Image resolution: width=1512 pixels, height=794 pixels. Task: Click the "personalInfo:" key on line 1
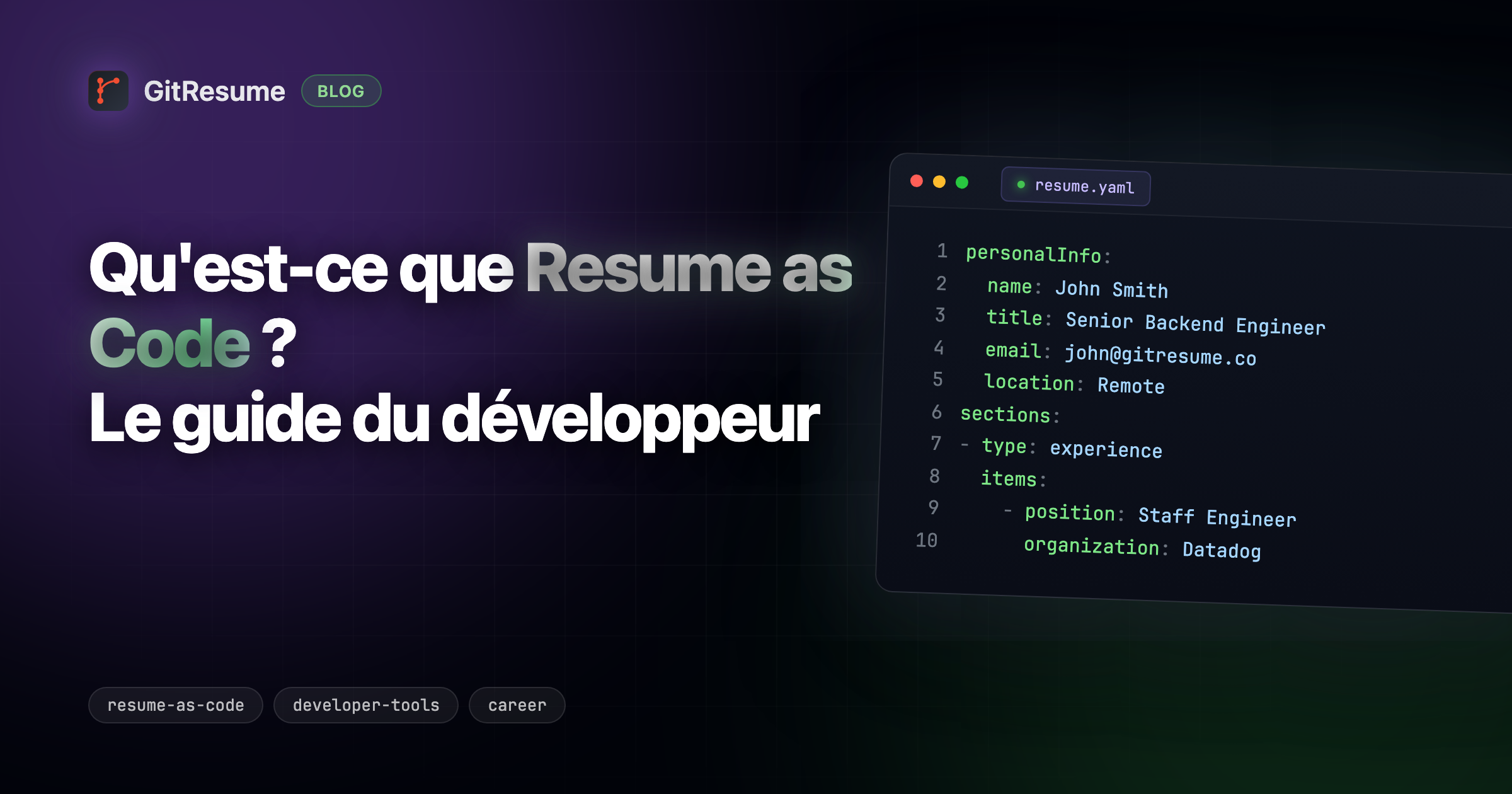(1038, 254)
